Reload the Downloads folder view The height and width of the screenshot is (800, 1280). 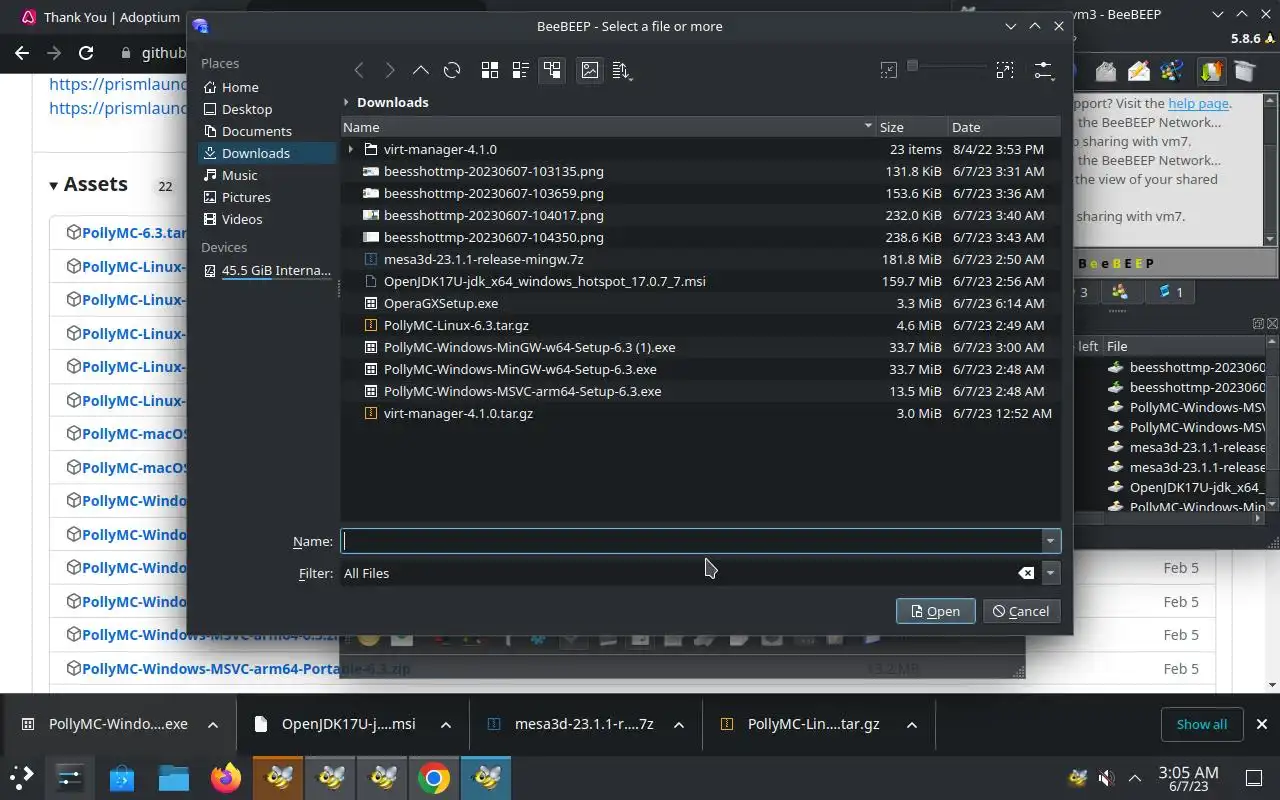pyautogui.click(x=452, y=70)
